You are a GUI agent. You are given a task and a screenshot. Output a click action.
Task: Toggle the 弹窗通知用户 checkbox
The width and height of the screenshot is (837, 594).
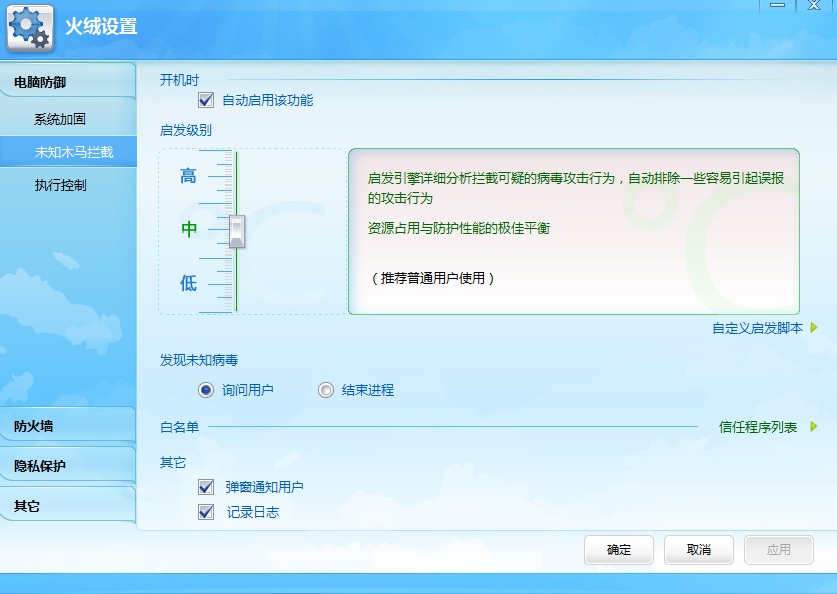206,487
